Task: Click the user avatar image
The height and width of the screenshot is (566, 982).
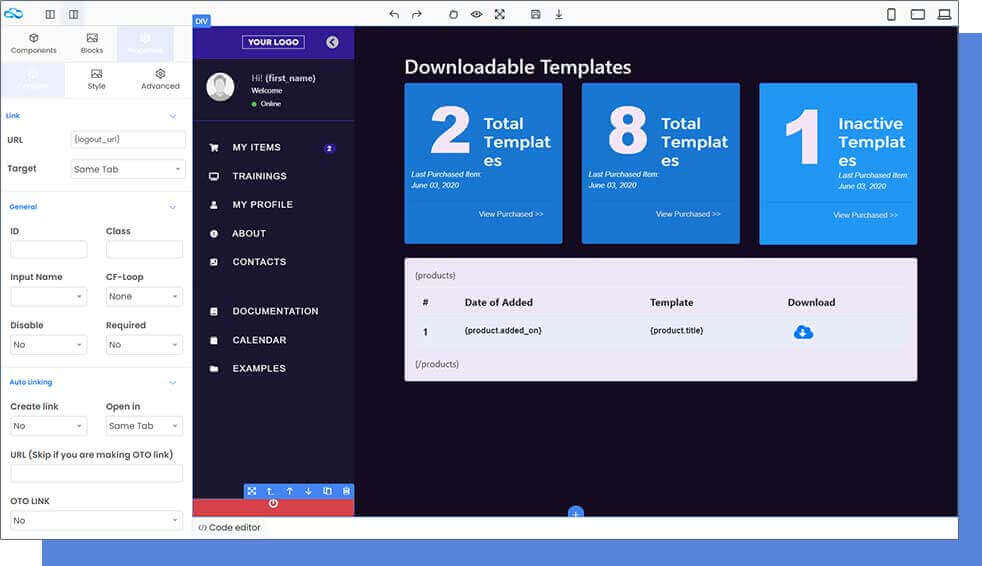Action: coord(220,87)
